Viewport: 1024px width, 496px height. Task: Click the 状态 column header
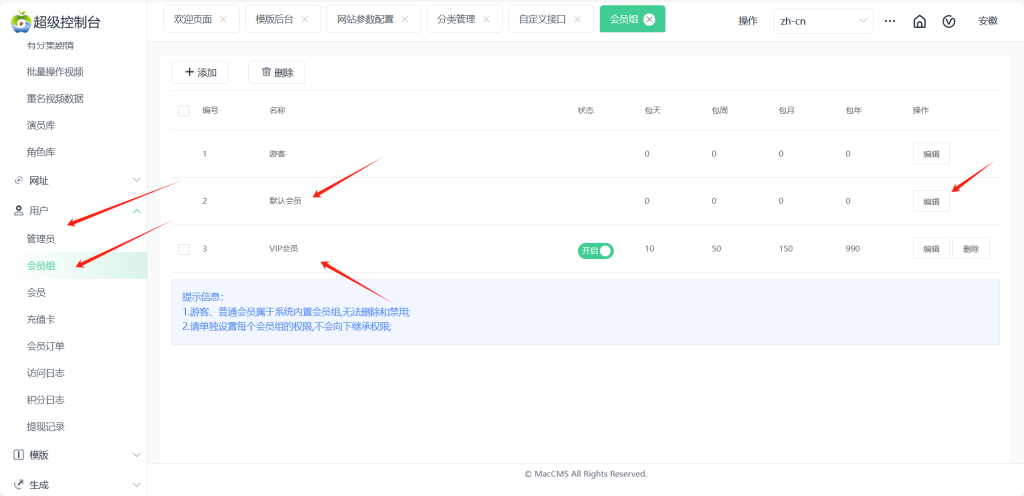pyautogui.click(x=586, y=110)
